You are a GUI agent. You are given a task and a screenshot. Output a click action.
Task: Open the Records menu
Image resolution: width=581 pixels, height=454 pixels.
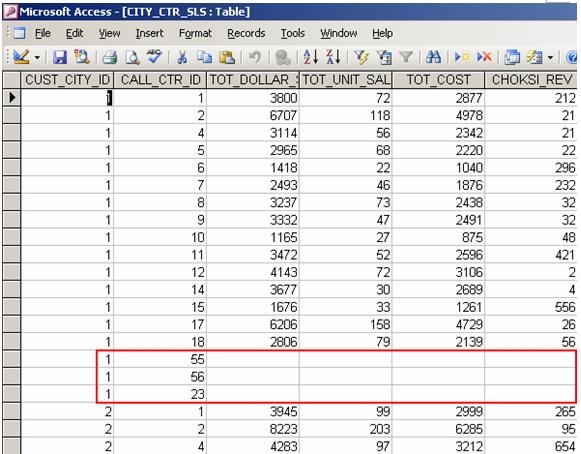point(246,33)
